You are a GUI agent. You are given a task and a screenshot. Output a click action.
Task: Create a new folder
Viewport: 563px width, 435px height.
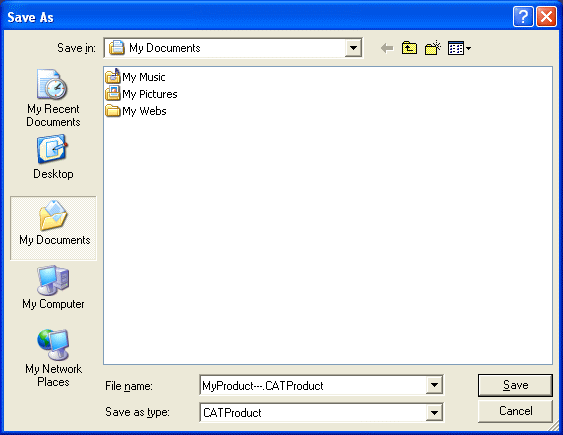(x=433, y=48)
